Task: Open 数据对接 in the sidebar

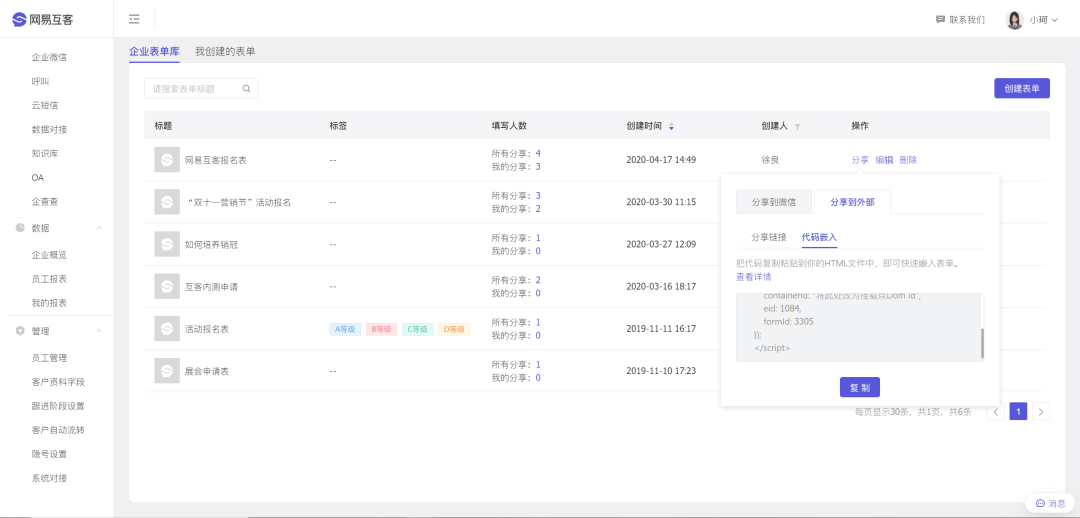Action: tap(49, 130)
